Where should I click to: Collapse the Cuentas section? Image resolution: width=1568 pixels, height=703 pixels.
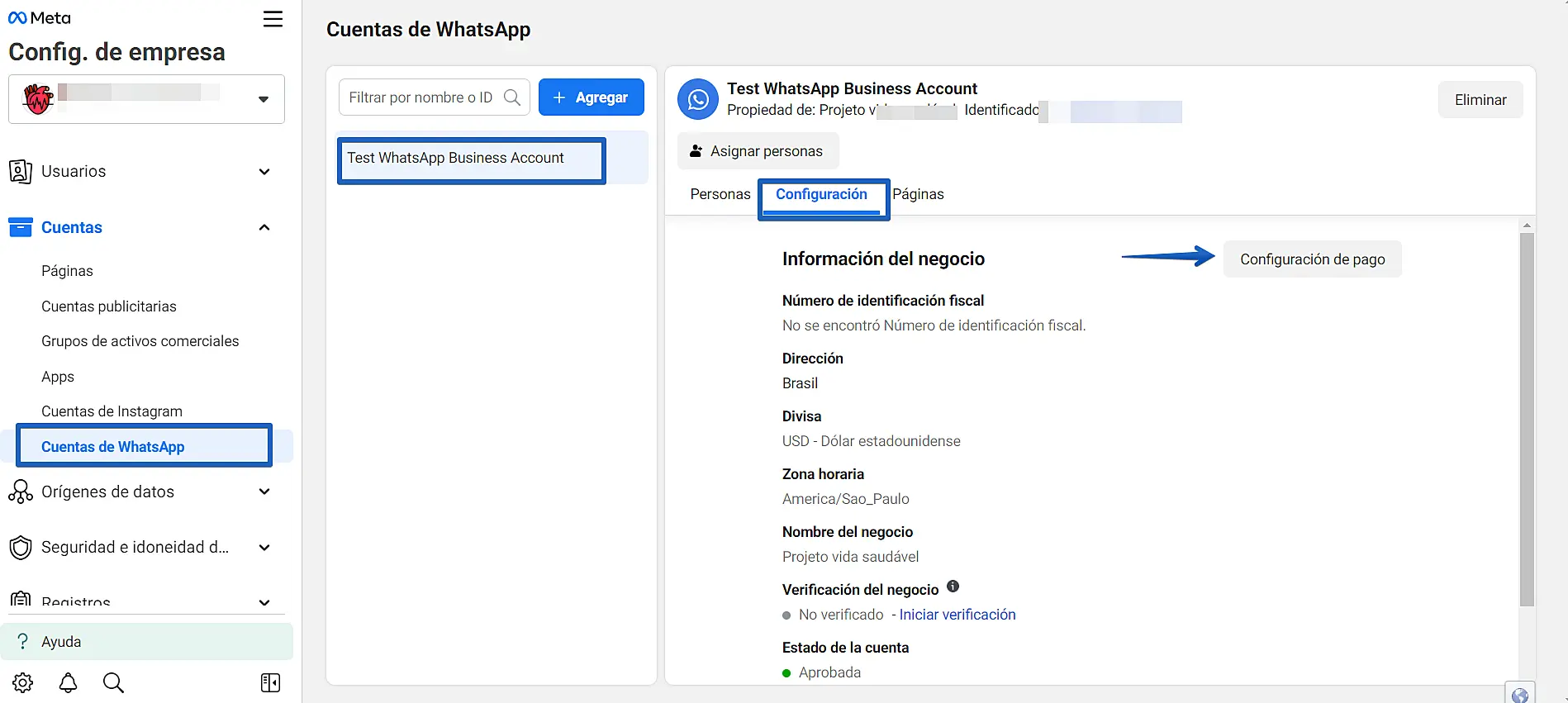tap(264, 227)
